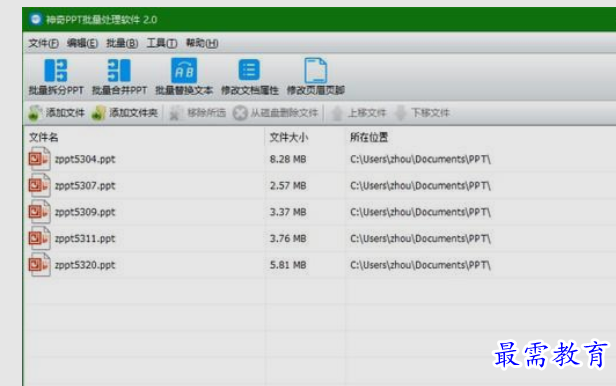Open the 工具(T) menu

161,43
